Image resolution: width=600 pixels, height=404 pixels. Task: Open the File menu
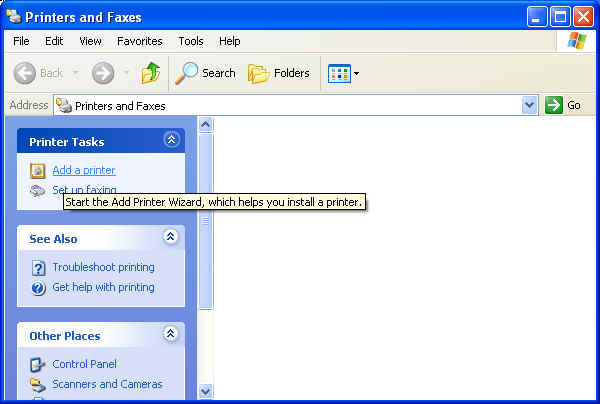[x=21, y=41]
